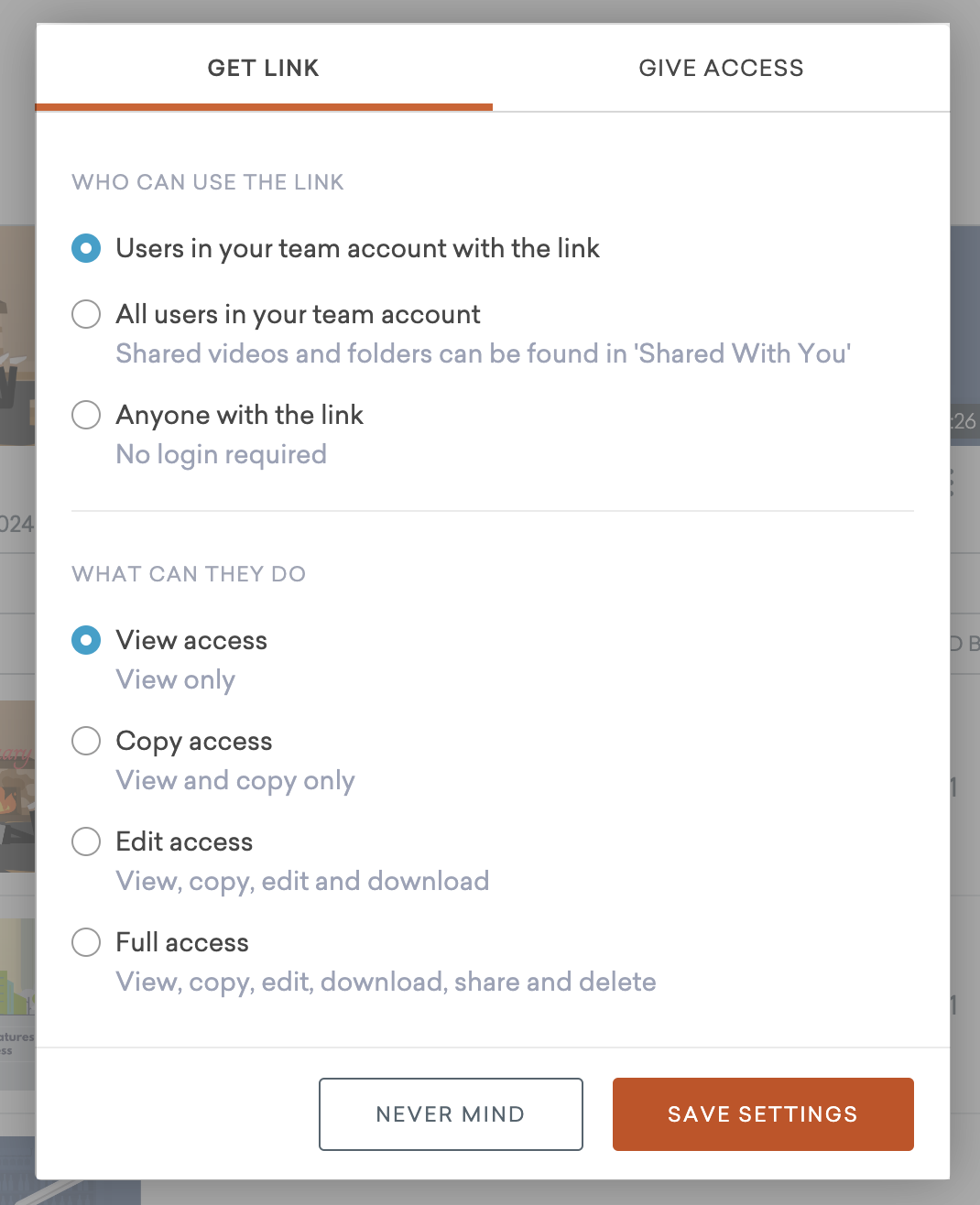Viewport: 980px width, 1205px height.
Task: Click the video duration badge showing :26
Action: pyautogui.click(x=965, y=422)
